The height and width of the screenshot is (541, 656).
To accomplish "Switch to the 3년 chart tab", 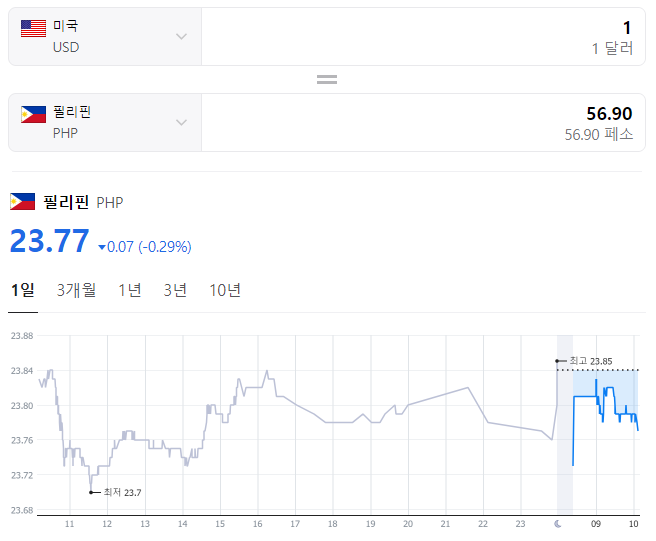I will click(x=175, y=290).
